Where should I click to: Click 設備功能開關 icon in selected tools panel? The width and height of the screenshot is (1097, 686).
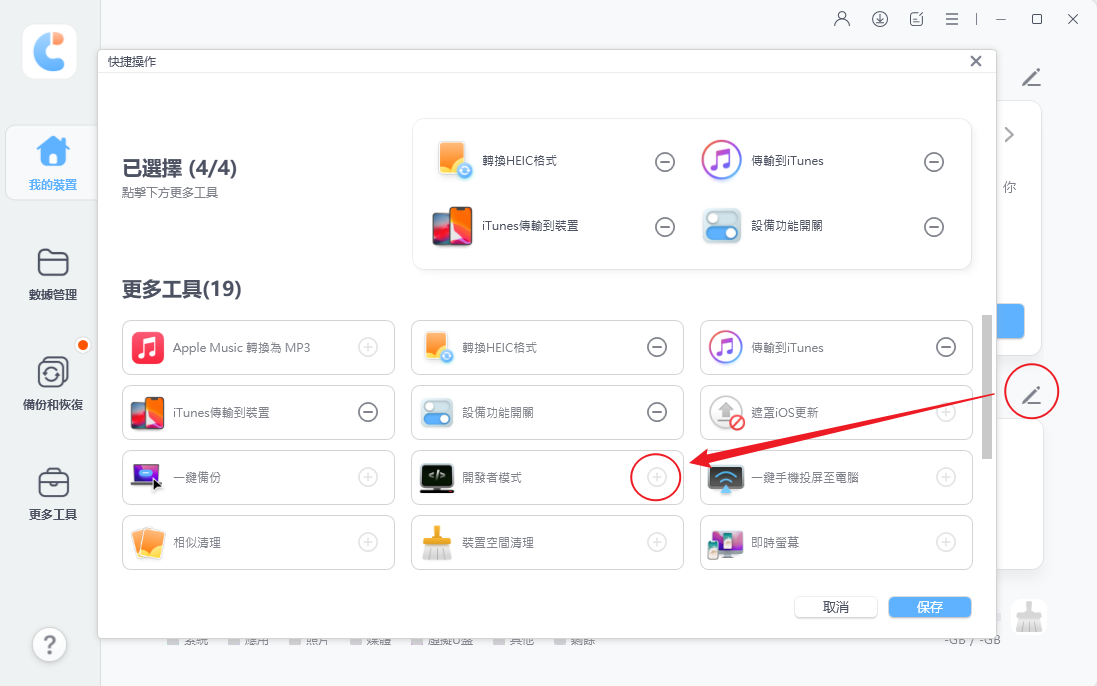(721, 226)
